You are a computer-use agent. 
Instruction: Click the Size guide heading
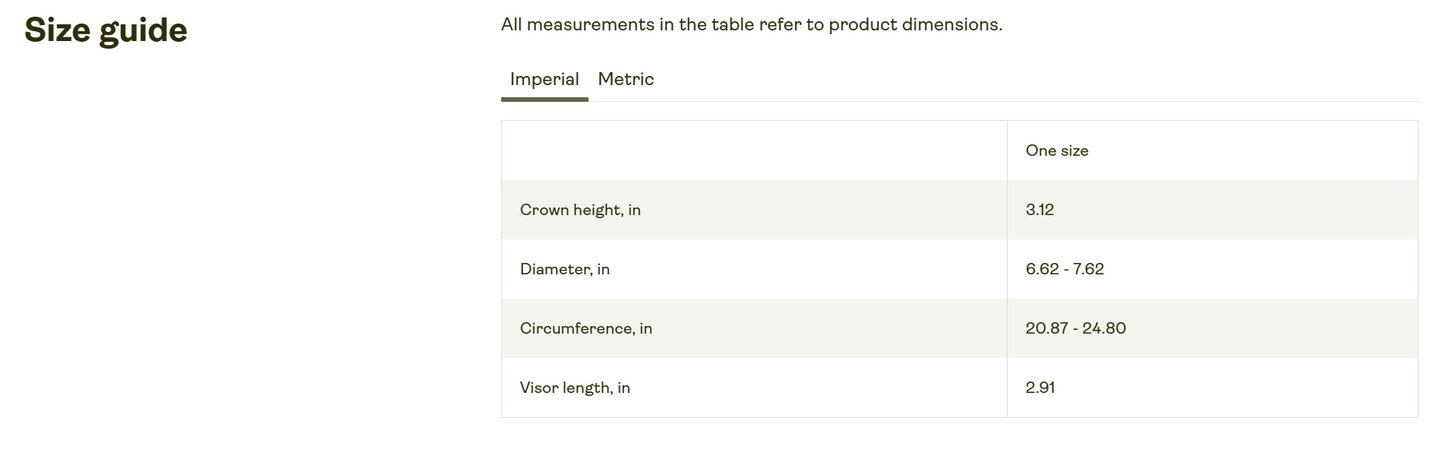[105, 30]
